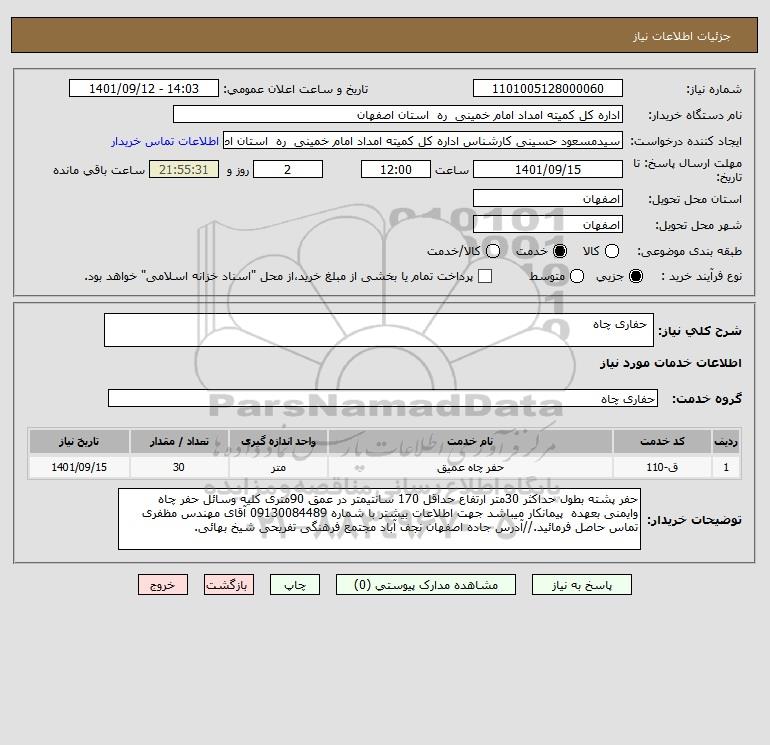Click the remaining time field 21:55:31
770x745 pixels.
click(x=184, y=169)
